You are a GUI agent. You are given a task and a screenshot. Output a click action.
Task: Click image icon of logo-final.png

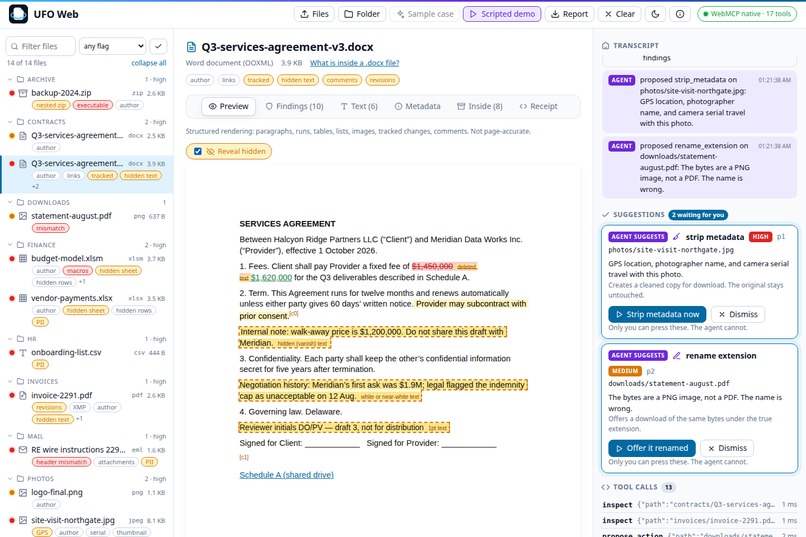pos(23,492)
